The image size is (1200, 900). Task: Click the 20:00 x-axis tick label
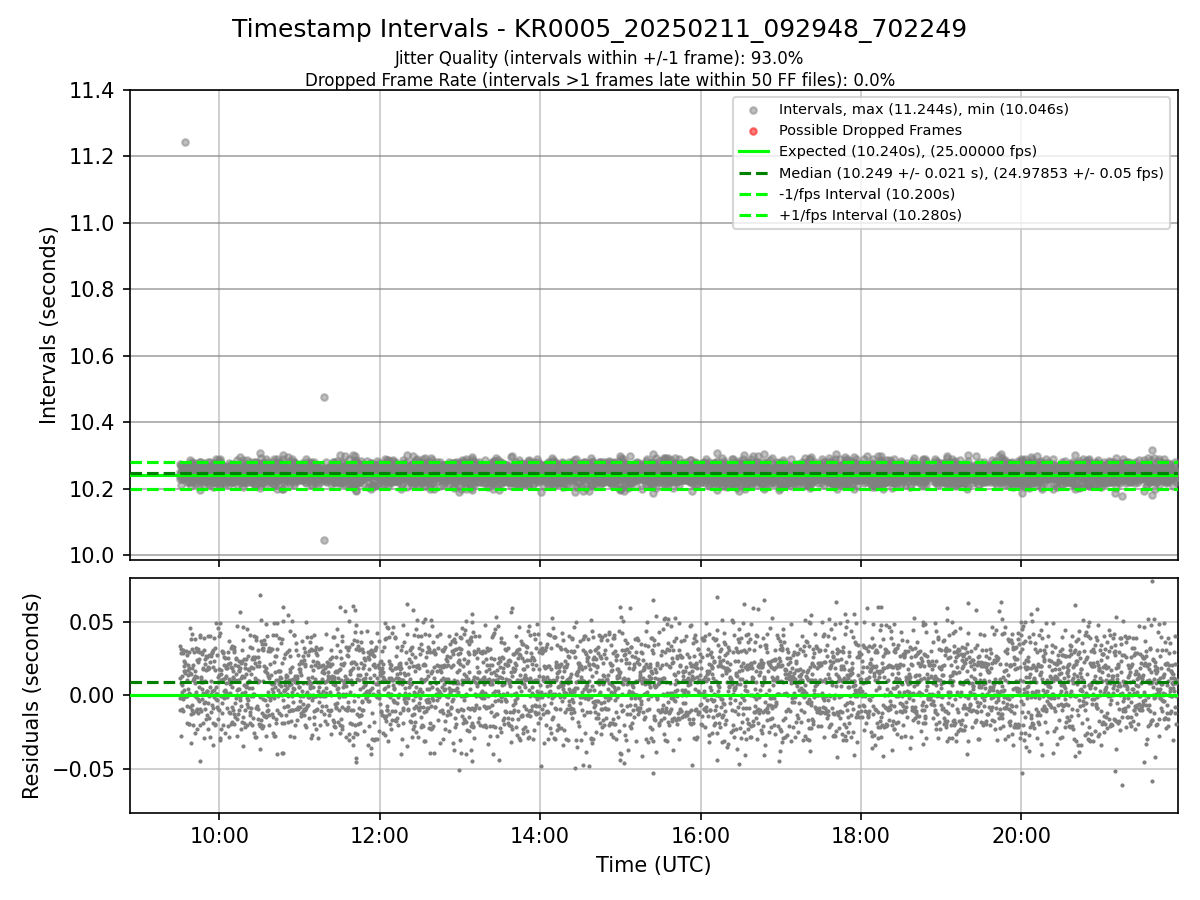(1021, 836)
